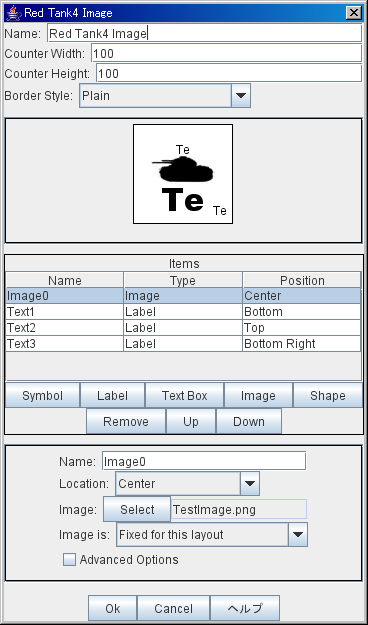Remove the selected item
Image resolution: width=368 pixels, height=625 pixels.
pos(126,421)
